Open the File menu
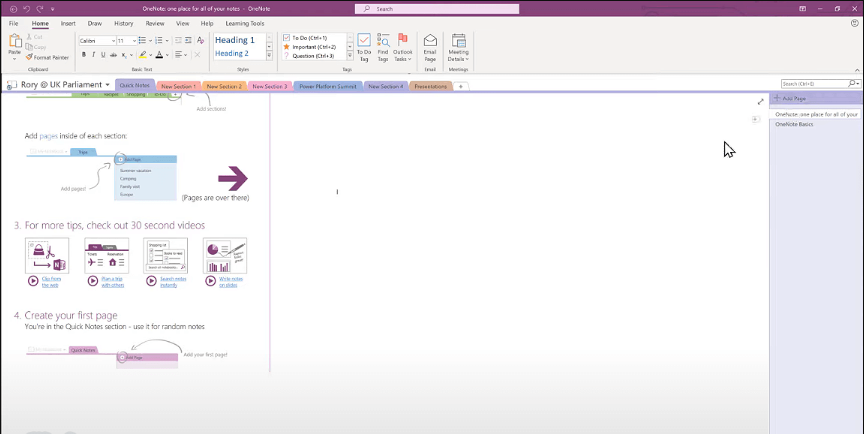The width and height of the screenshot is (864, 434). pos(13,24)
